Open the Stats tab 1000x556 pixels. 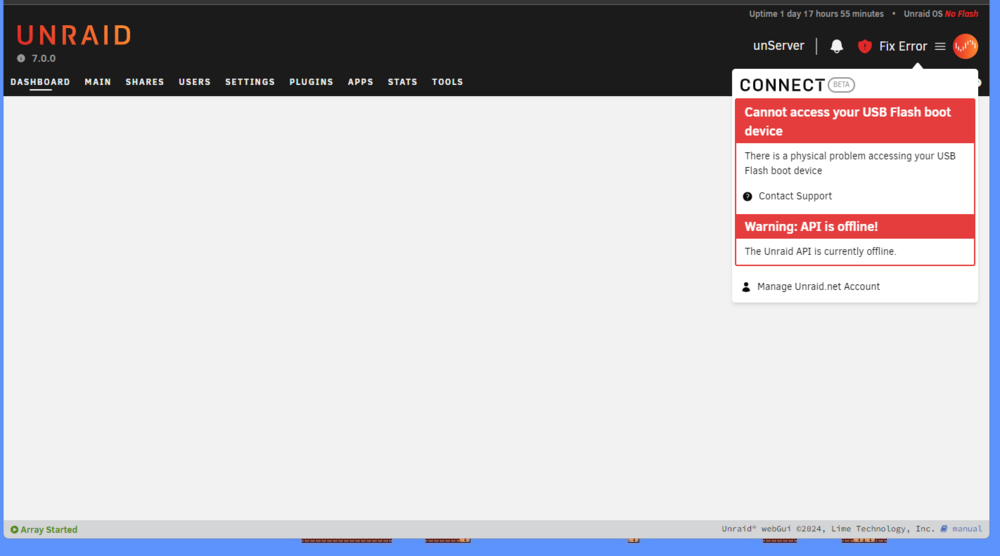pos(402,82)
